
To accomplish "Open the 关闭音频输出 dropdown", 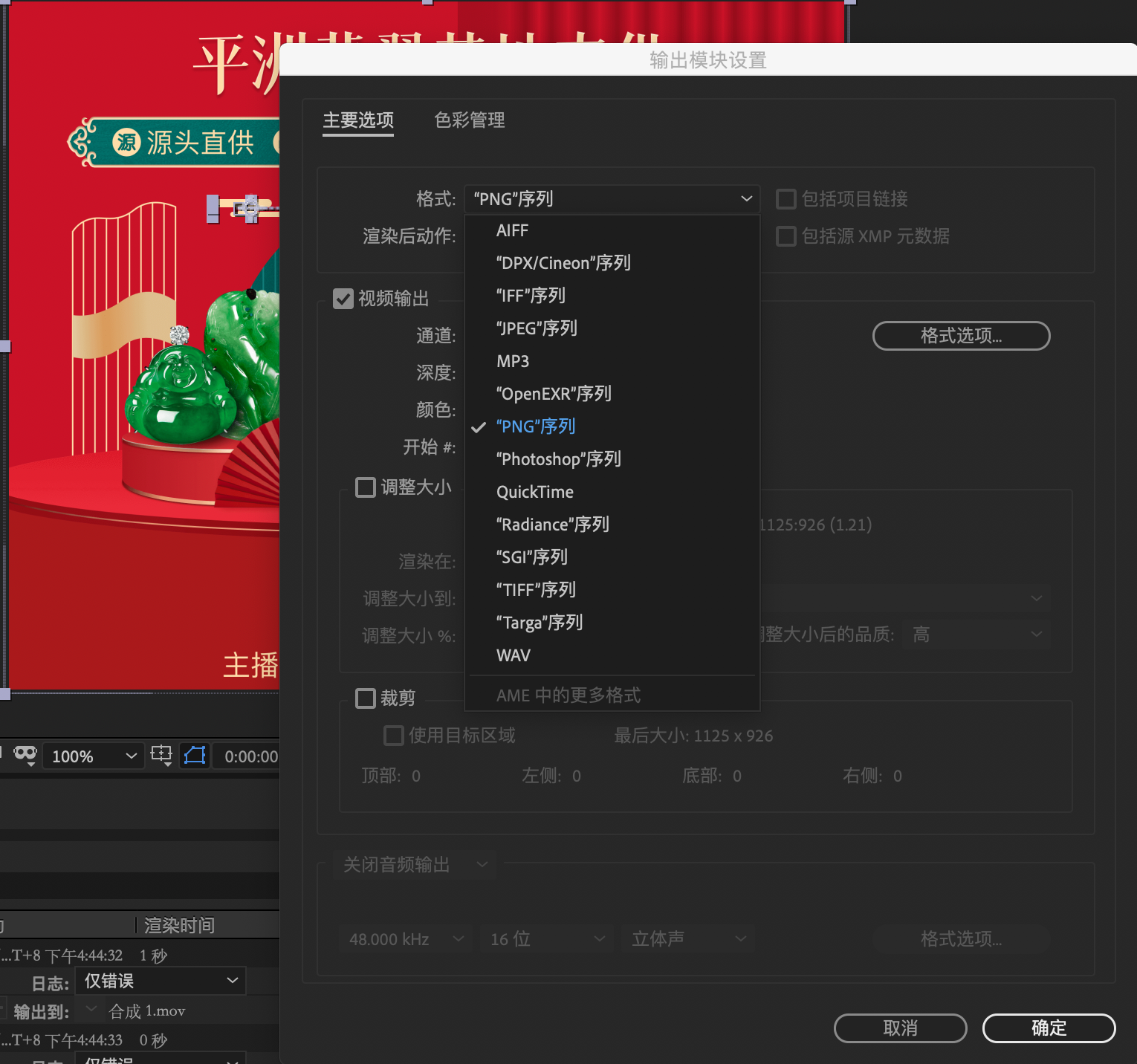I will [414, 864].
